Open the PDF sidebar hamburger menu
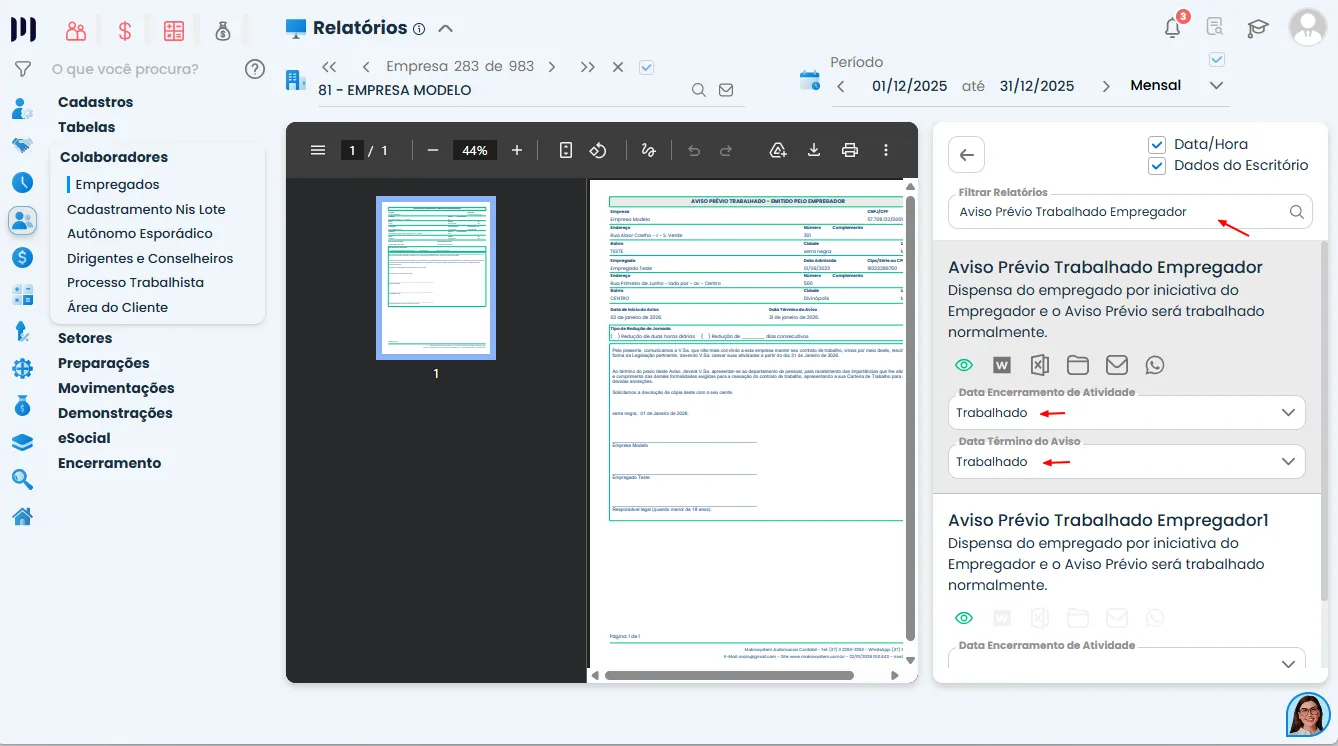Viewport: 1338px width, 746px height. coord(318,150)
